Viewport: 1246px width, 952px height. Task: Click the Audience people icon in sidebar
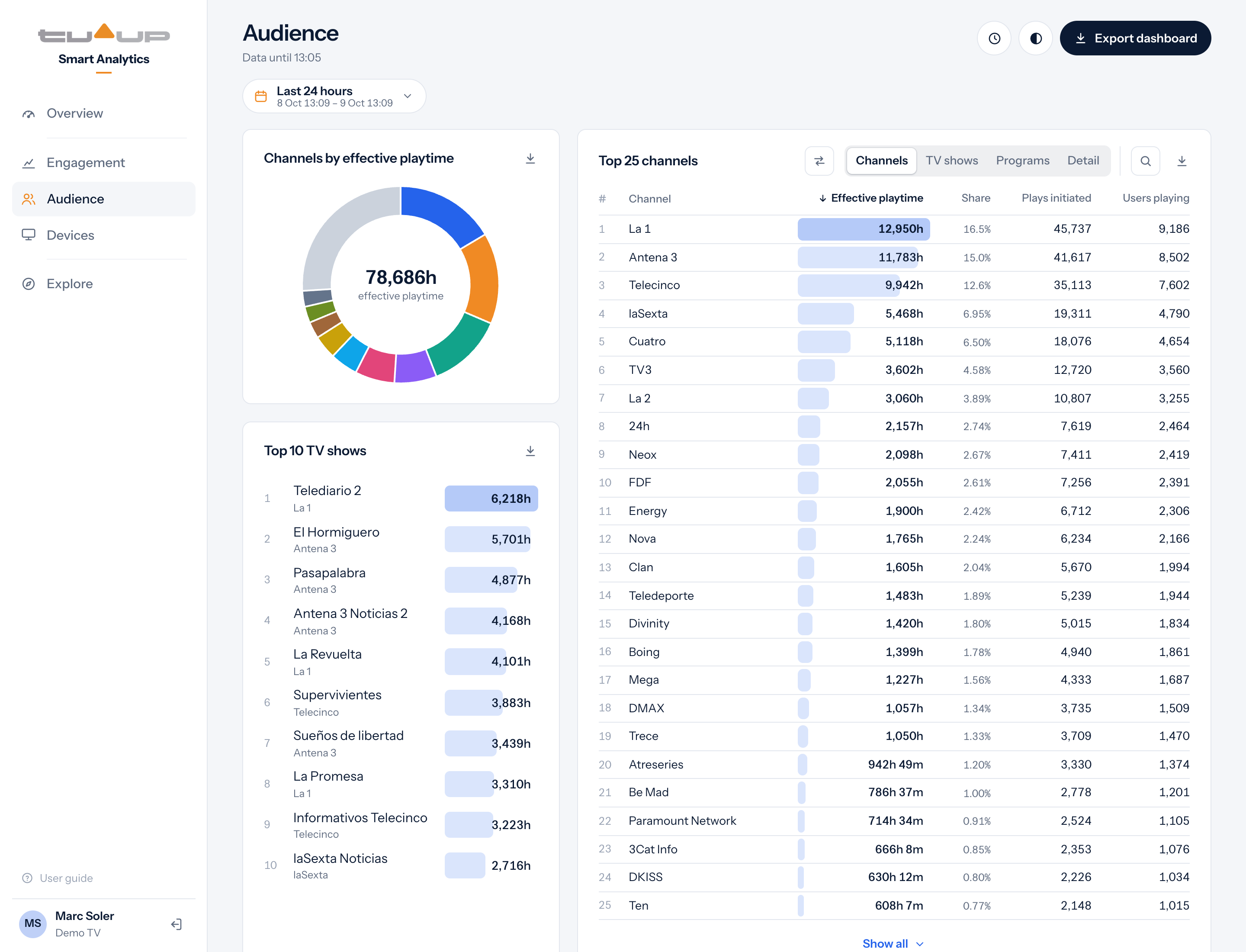(28, 199)
